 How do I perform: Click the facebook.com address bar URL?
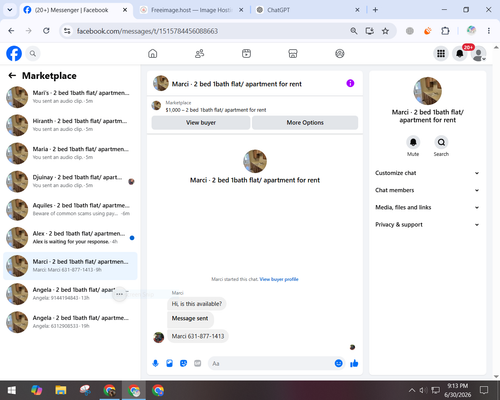pyautogui.click(x=147, y=31)
